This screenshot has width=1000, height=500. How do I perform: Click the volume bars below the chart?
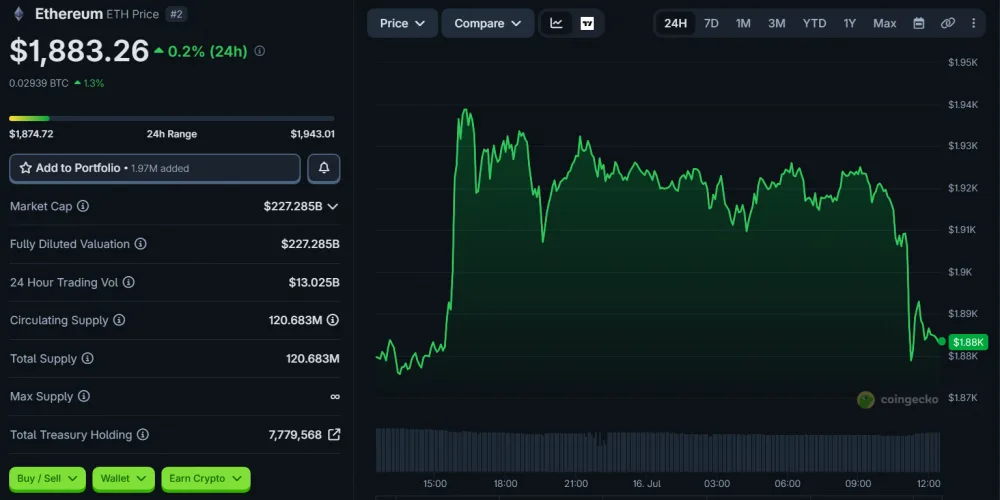[x=658, y=450]
